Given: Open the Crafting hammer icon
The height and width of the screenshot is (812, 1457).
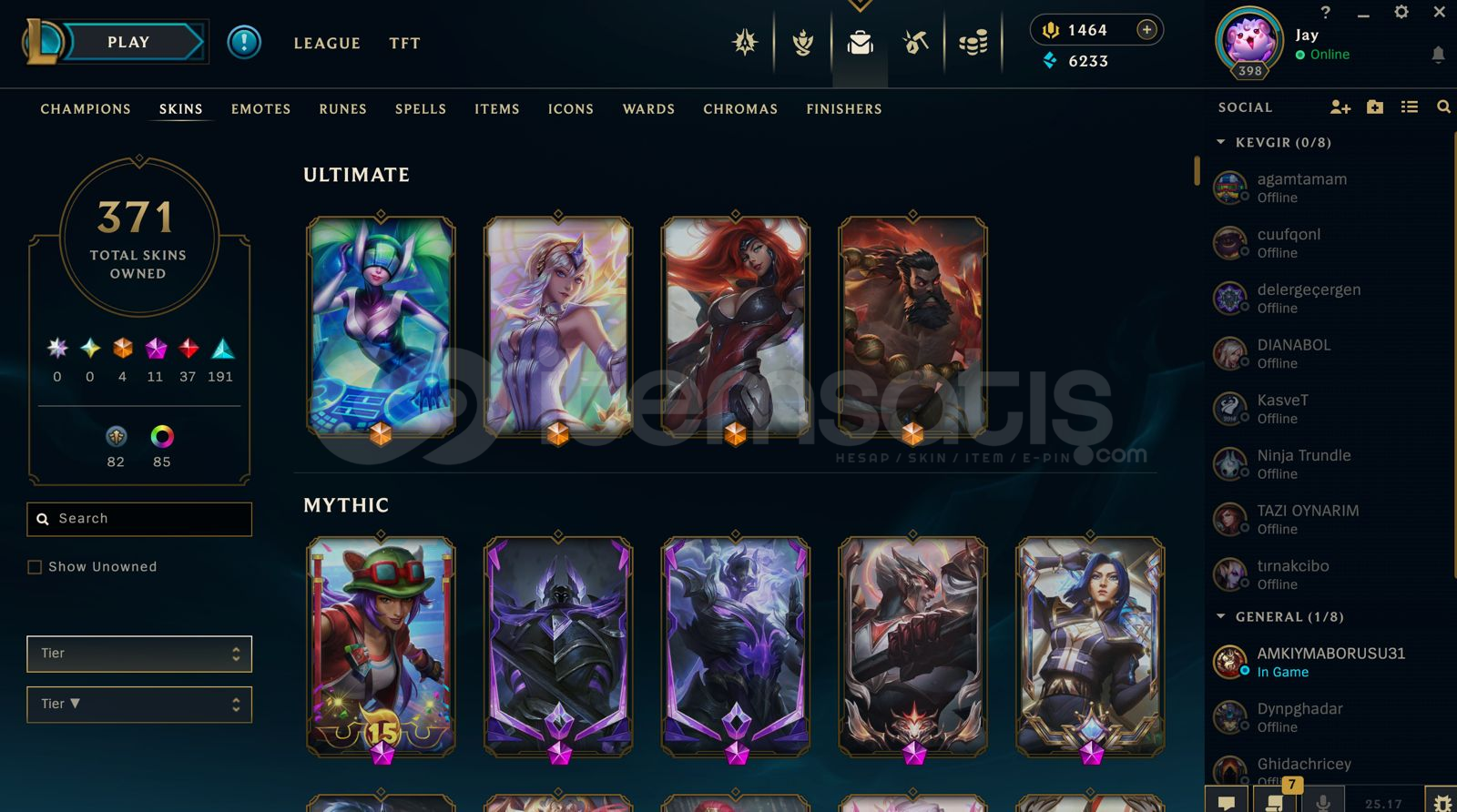Looking at the screenshot, I should coord(915,43).
